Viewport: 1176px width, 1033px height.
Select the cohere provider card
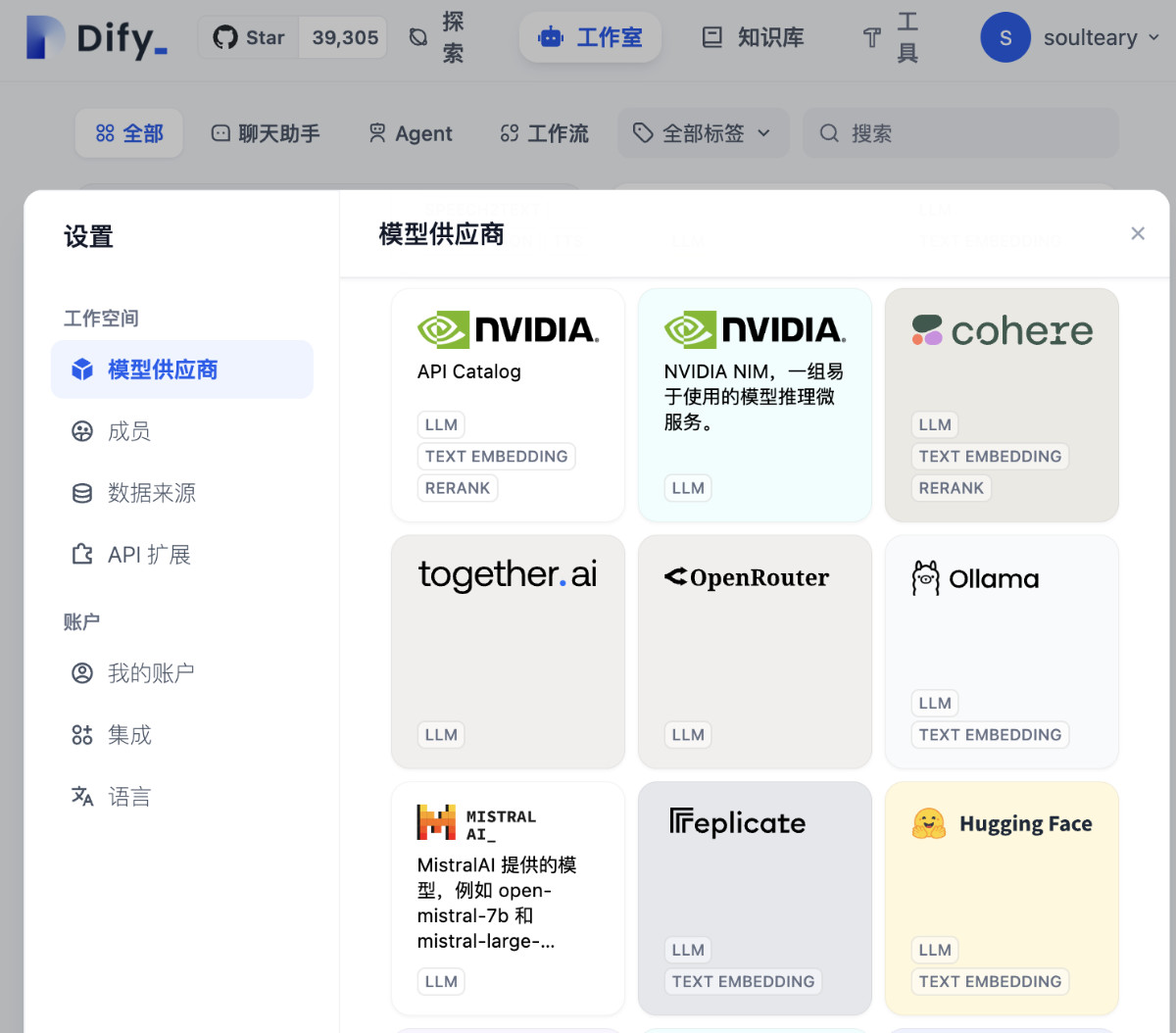coord(1002,405)
